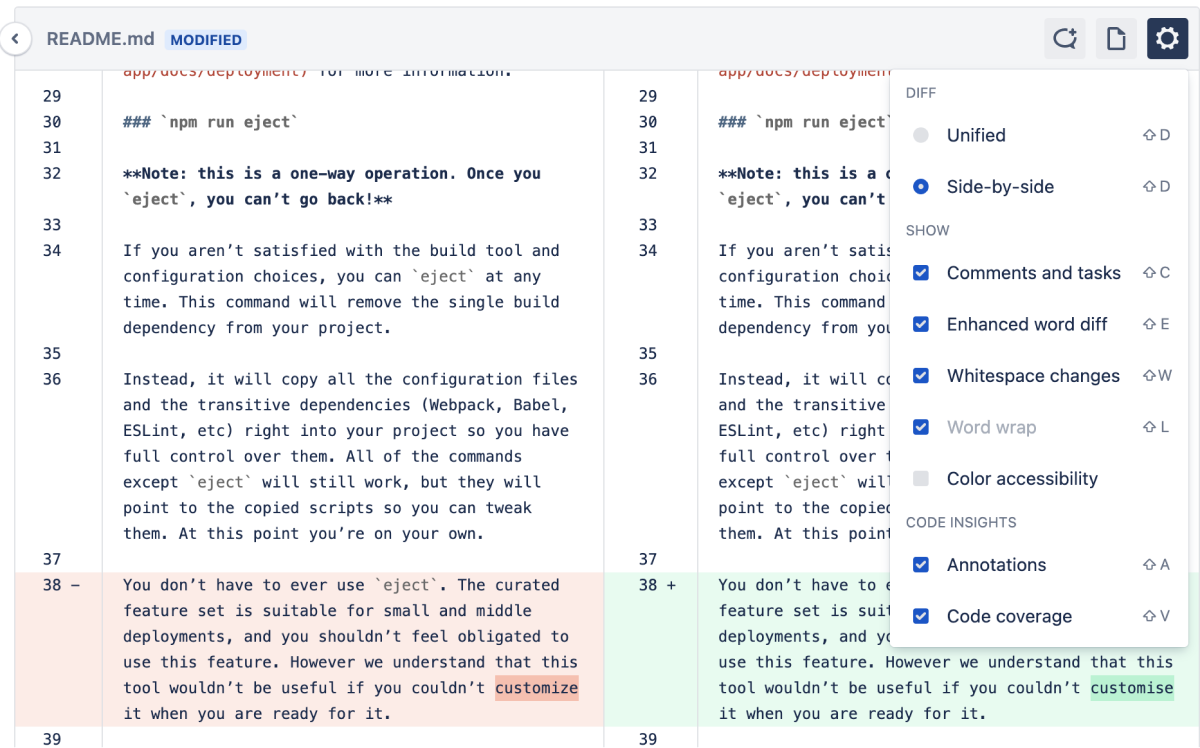Uncheck the Comments and tasks checkbox
The image size is (1200, 748).
(x=921, y=273)
